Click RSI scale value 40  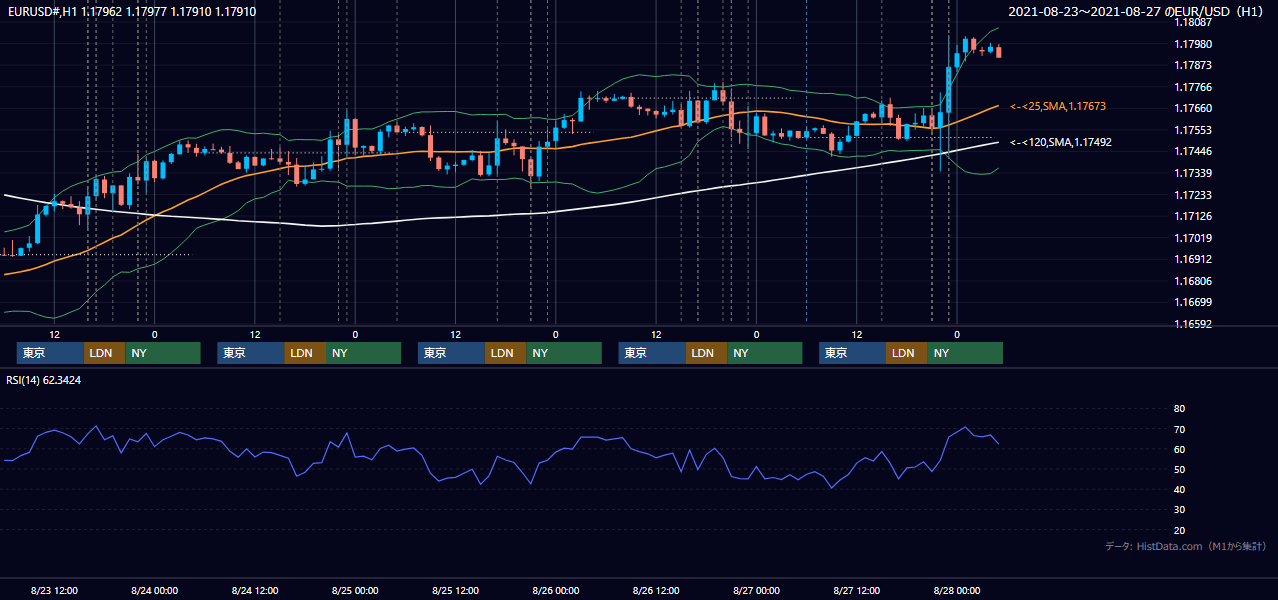click(x=1179, y=489)
